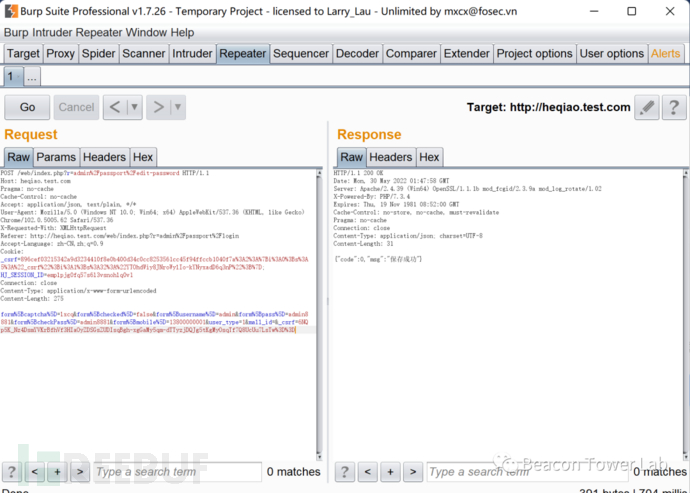Focus the Request search term field
Viewport: 690px width, 493px height.
177,472
